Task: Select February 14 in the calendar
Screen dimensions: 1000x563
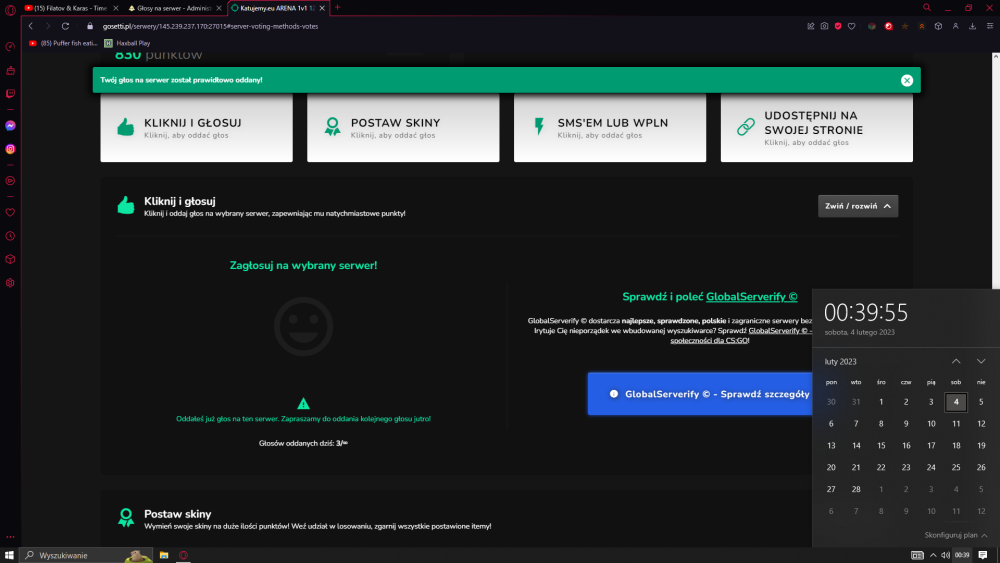Action: pyautogui.click(x=856, y=446)
